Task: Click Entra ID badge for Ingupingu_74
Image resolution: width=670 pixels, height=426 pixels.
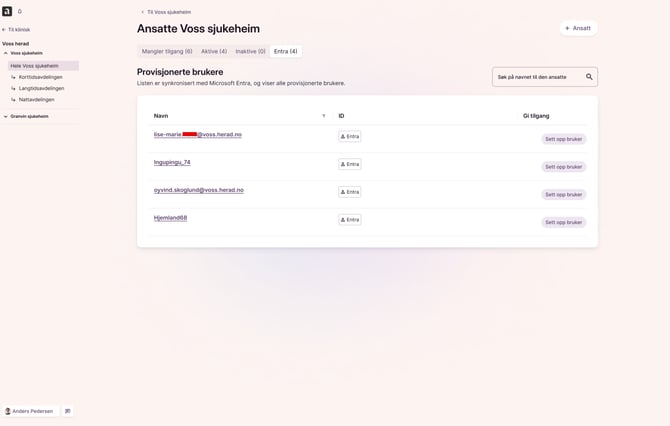Action: [x=349, y=164]
